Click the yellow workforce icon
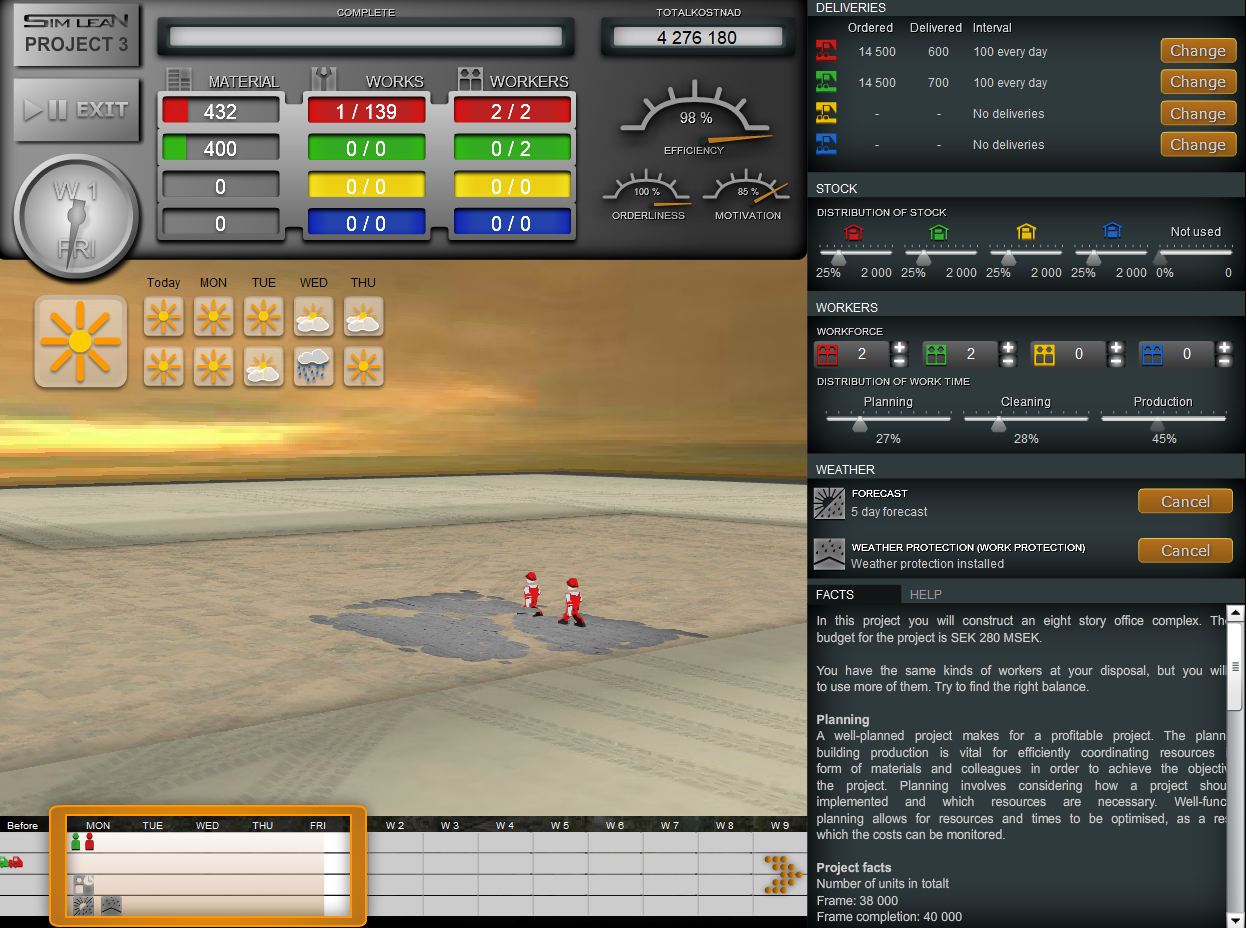This screenshot has height=928, width=1246. [1044, 354]
